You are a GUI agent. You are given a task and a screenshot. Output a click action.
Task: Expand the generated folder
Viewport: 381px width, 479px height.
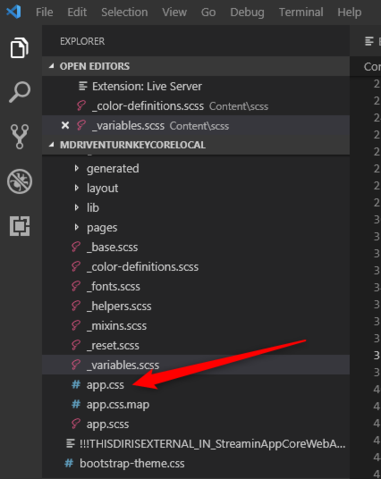(x=77, y=168)
